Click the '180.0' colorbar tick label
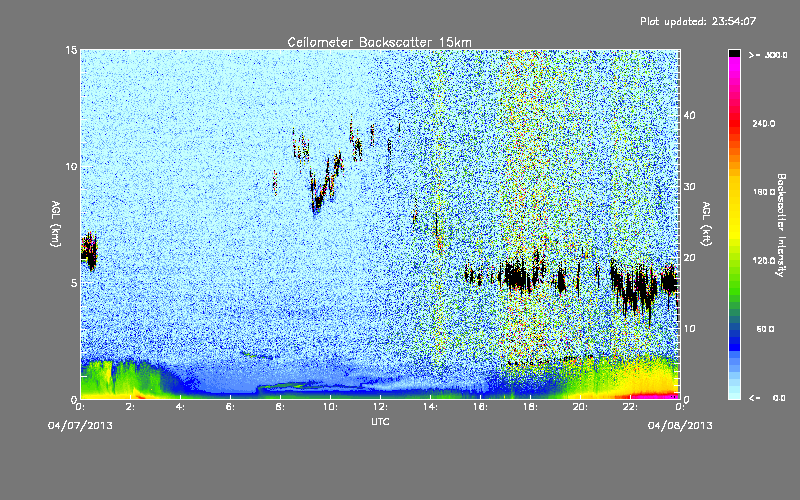 (764, 192)
